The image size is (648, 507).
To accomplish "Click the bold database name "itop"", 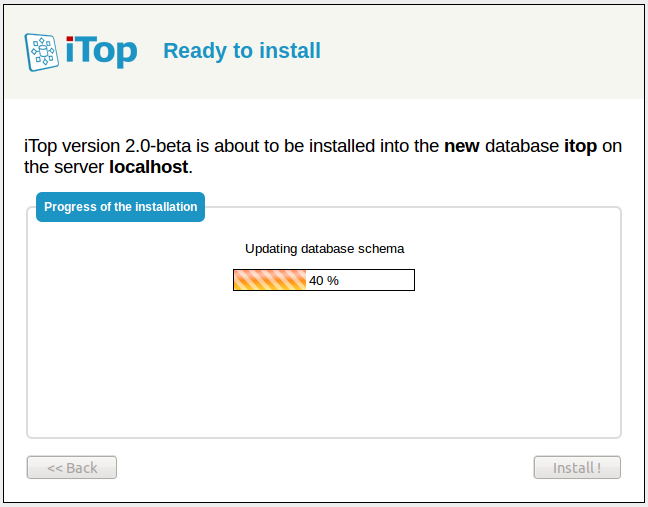I will 580,146.
